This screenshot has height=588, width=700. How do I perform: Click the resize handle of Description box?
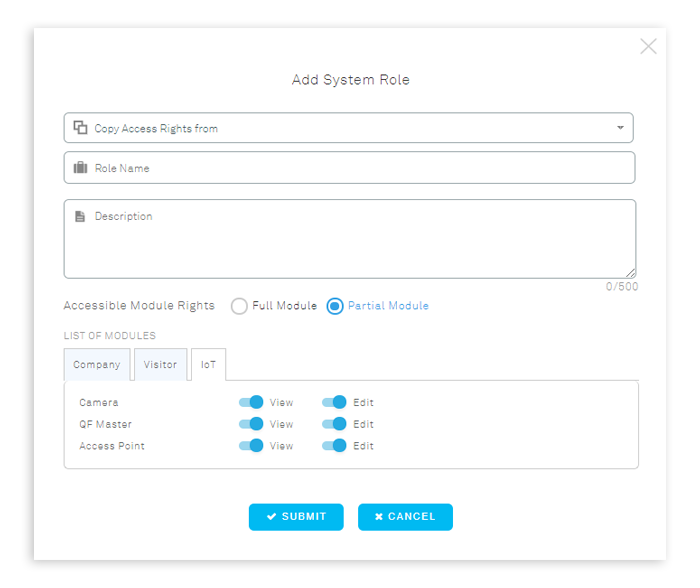630,273
